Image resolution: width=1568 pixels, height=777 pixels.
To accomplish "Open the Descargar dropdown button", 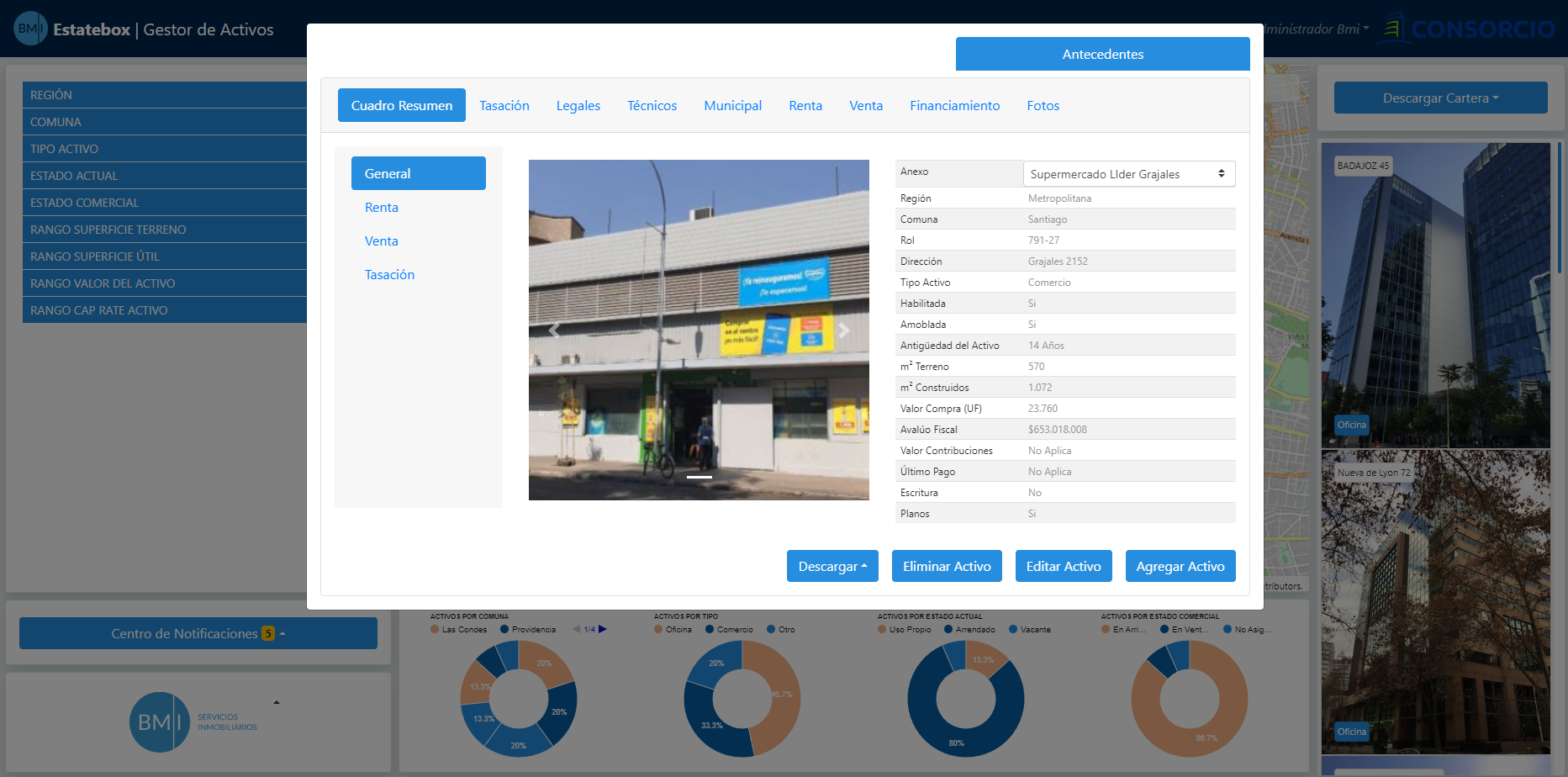I will click(x=832, y=566).
